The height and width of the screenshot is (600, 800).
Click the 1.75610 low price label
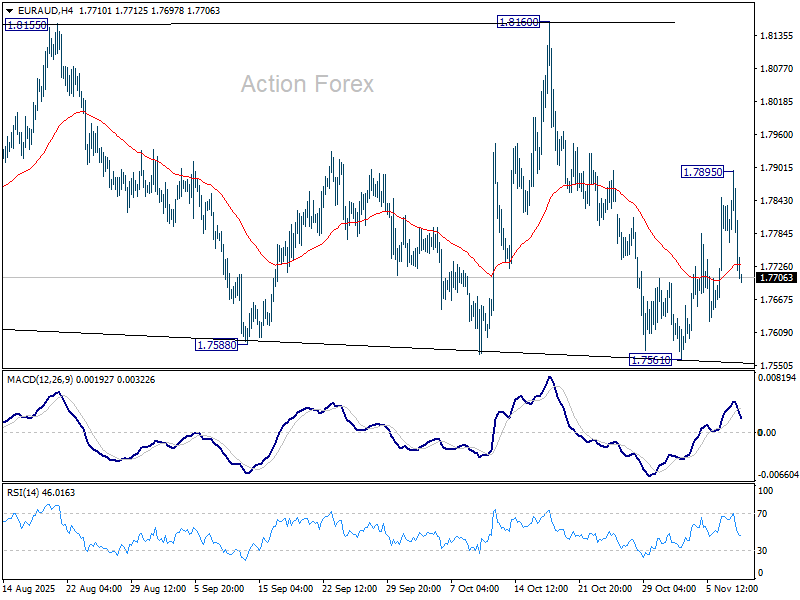point(650,360)
